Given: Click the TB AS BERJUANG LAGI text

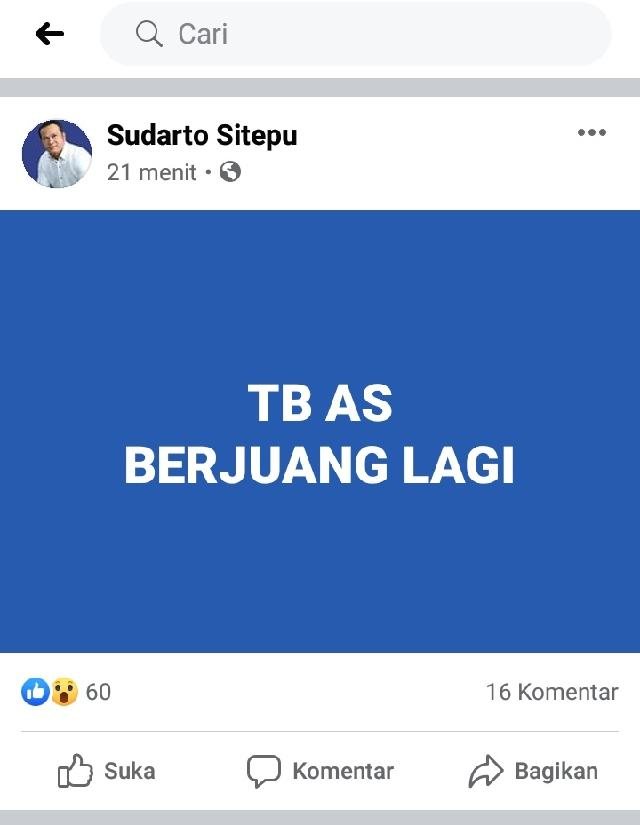Looking at the screenshot, I should point(319,434).
